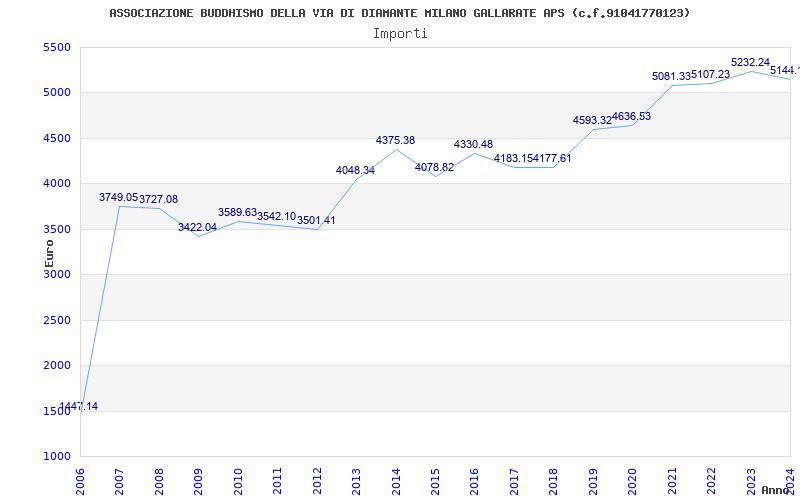
Task: Click x-axis year 2008
Action: click(159, 481)
